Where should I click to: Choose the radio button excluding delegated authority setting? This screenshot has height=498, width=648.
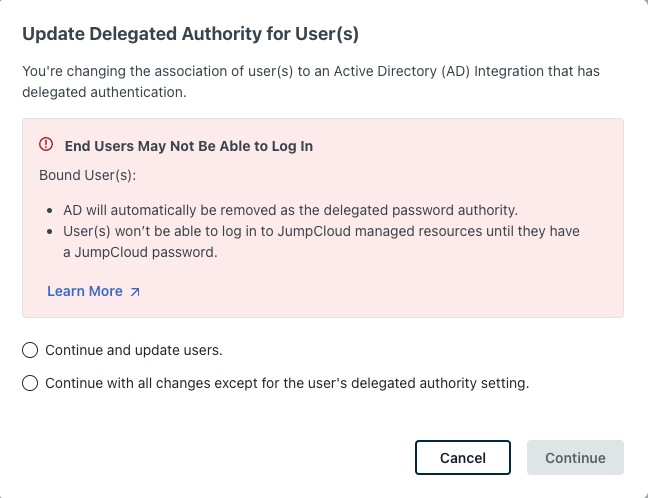[30, 383]
